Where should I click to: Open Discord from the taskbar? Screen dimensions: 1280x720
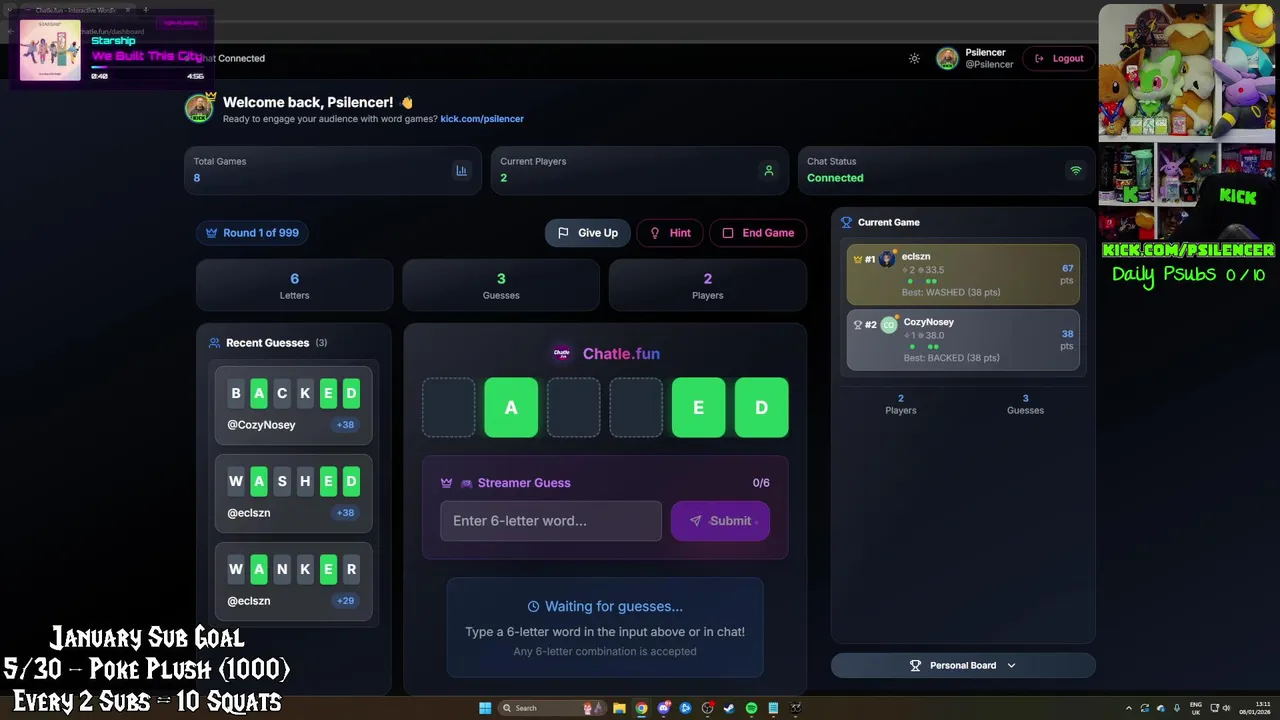663,708
